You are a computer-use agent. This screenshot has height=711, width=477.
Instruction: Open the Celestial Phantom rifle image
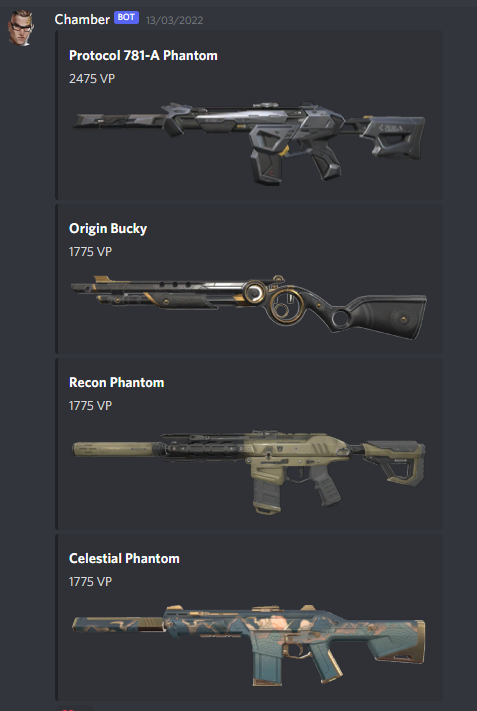(x=249, y=645)
